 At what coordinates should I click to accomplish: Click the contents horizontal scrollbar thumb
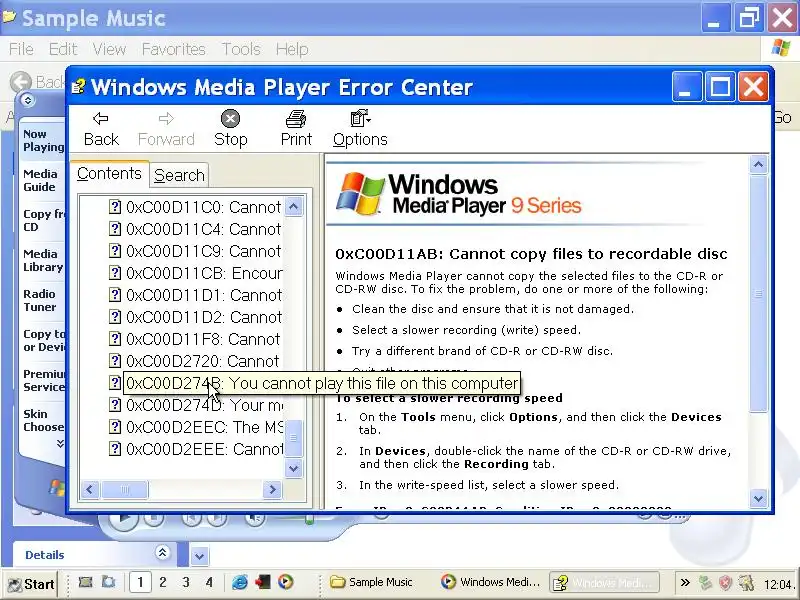[124, 490]
